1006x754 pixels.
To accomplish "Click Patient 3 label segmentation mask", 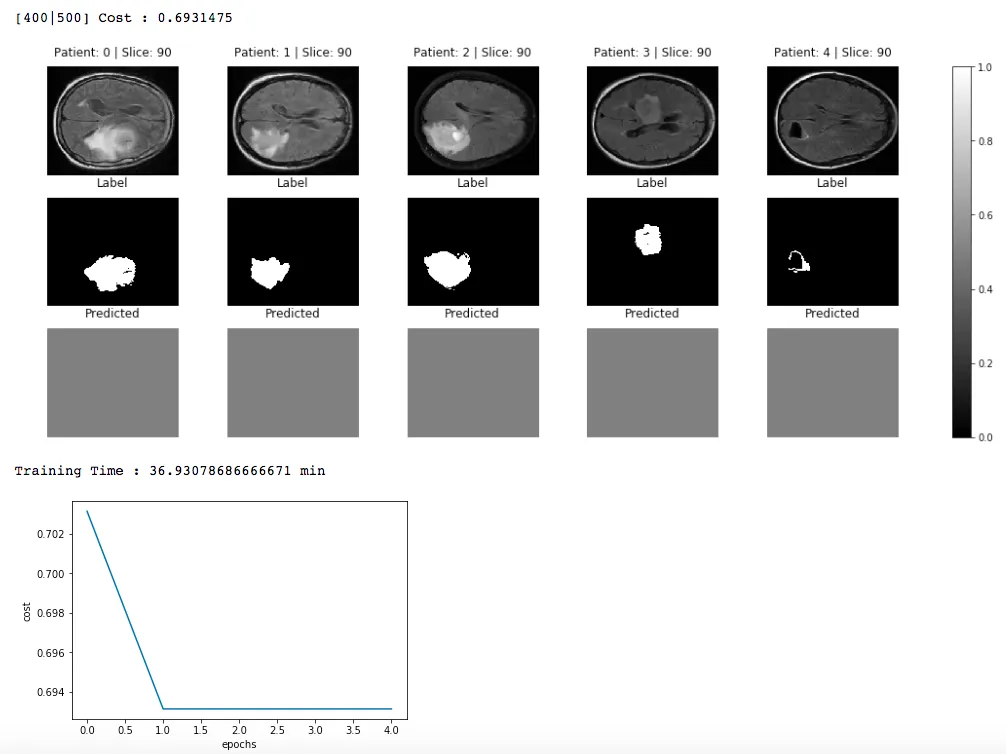I will click(x=652, y=252).
